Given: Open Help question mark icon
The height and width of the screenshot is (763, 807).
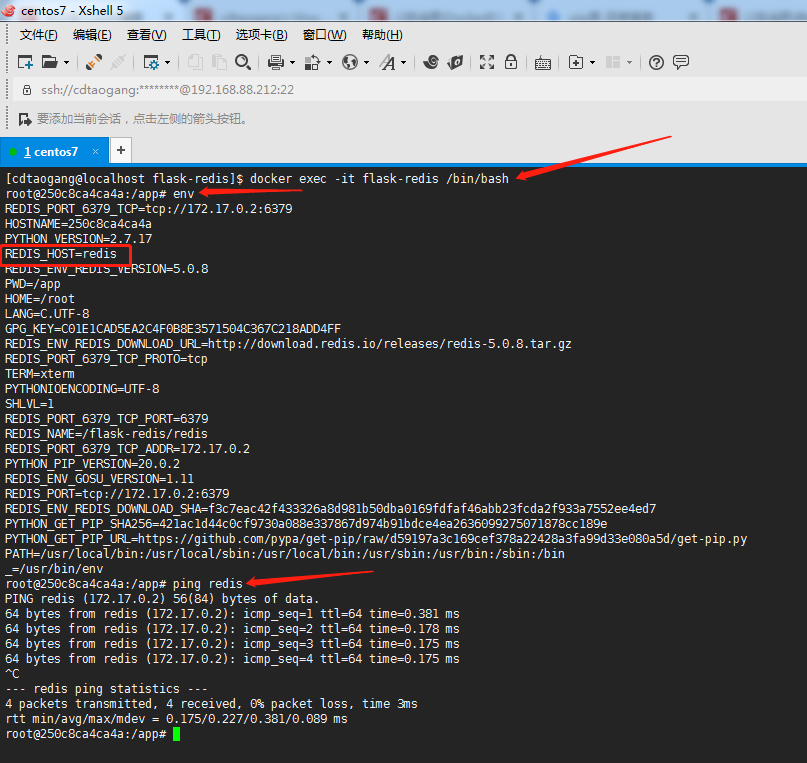Looking at the screenshot, I should click(x=656, y=62).
